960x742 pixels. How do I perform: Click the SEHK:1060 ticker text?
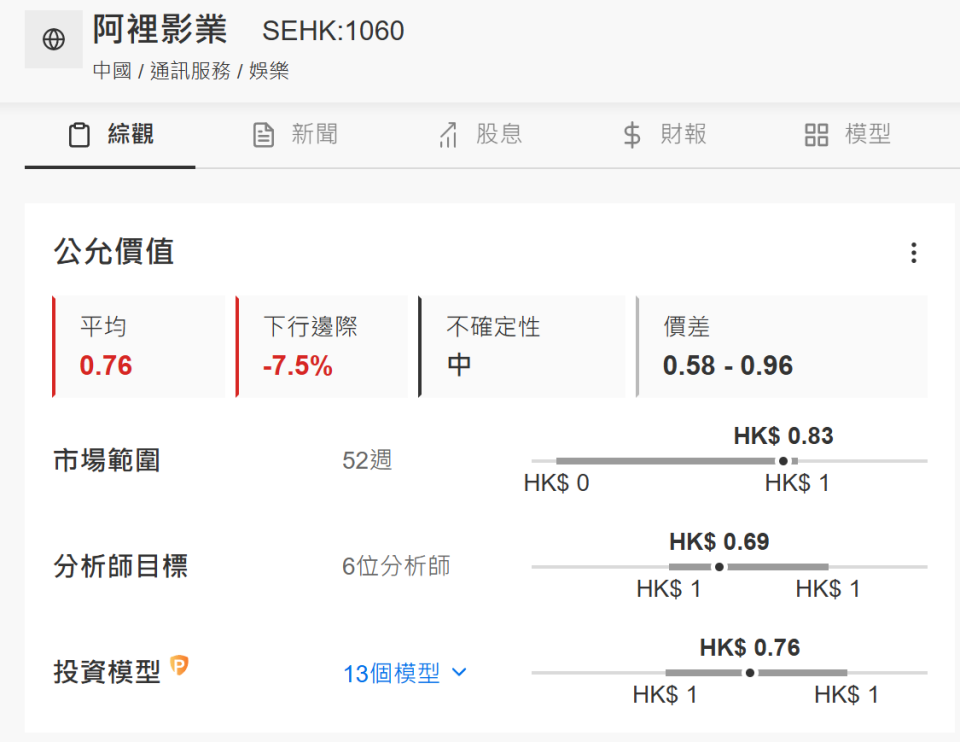click(333, 31)
